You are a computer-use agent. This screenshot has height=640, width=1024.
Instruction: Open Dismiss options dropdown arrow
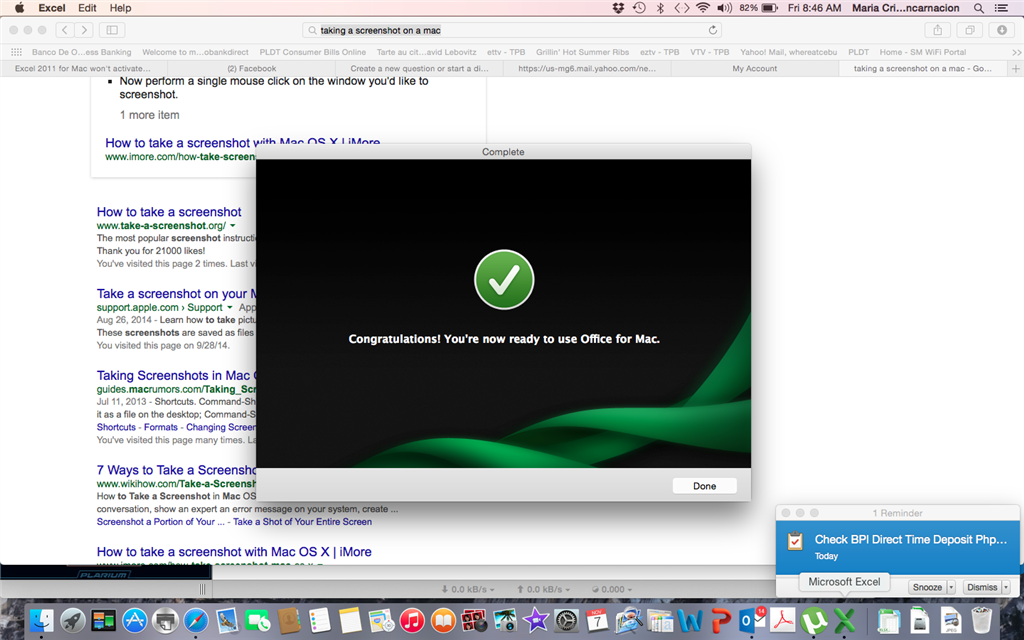click(x=1006, y=587)
